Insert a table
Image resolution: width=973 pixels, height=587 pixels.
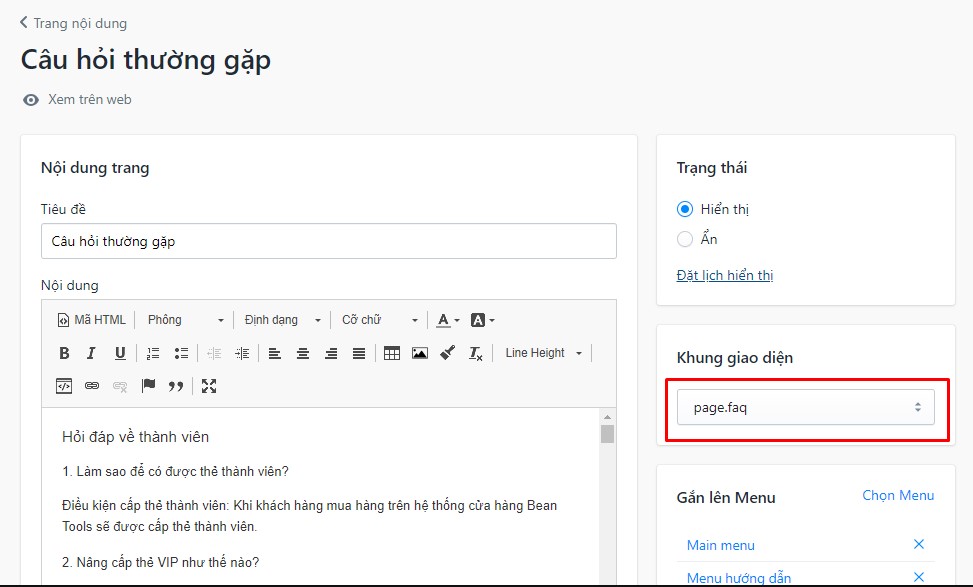coord(392,353)
